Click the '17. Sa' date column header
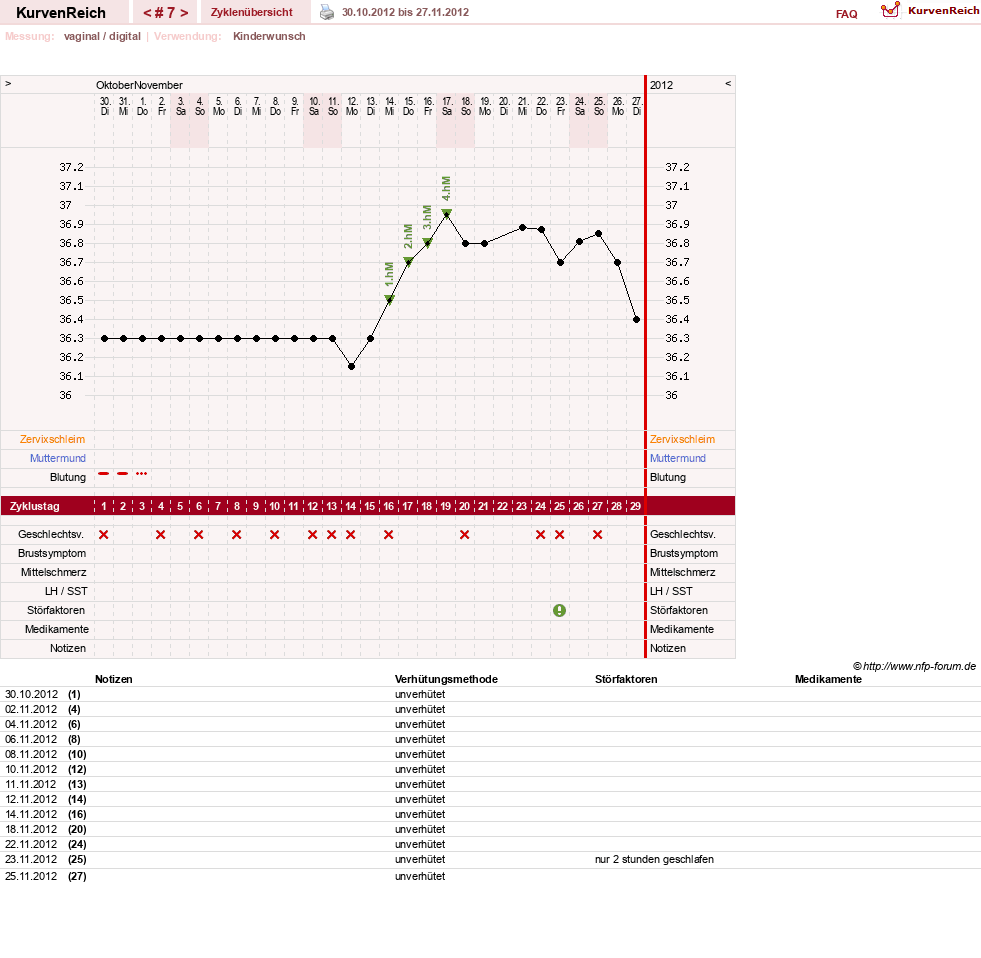981x958 pixels. tap(447, 106)
